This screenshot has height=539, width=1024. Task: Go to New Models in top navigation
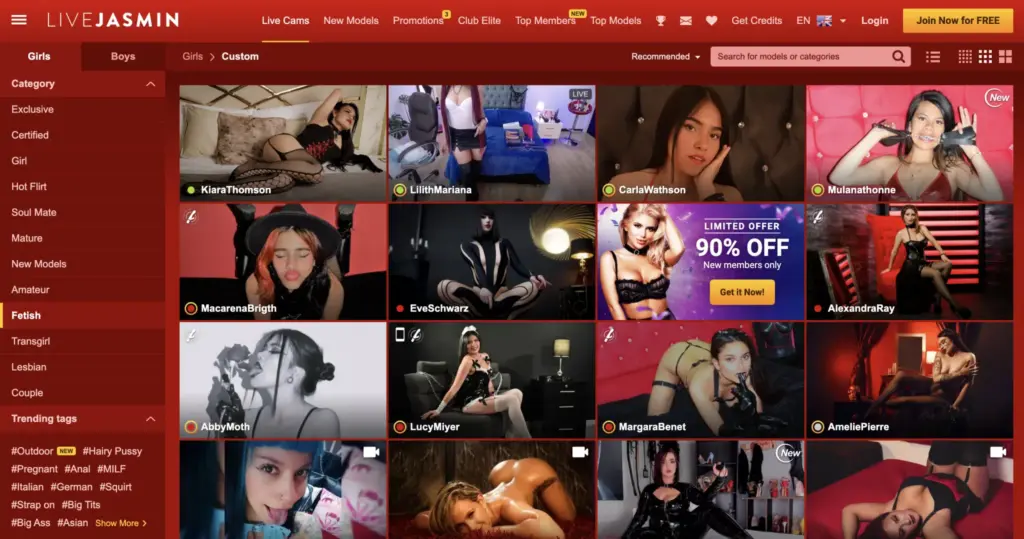point(351,21)
